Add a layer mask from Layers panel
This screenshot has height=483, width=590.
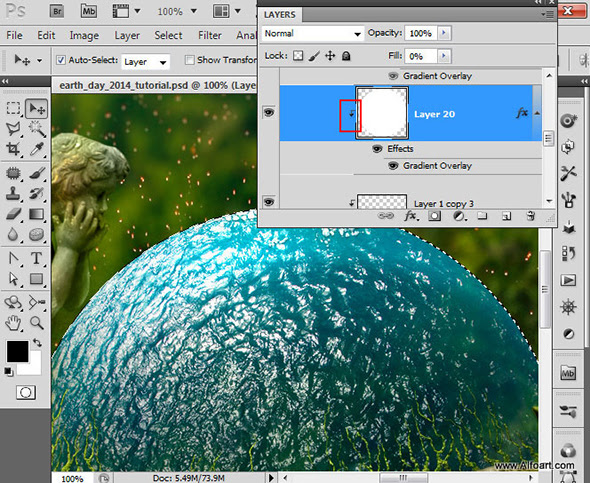pyautogui.click(x=435, y=216)
